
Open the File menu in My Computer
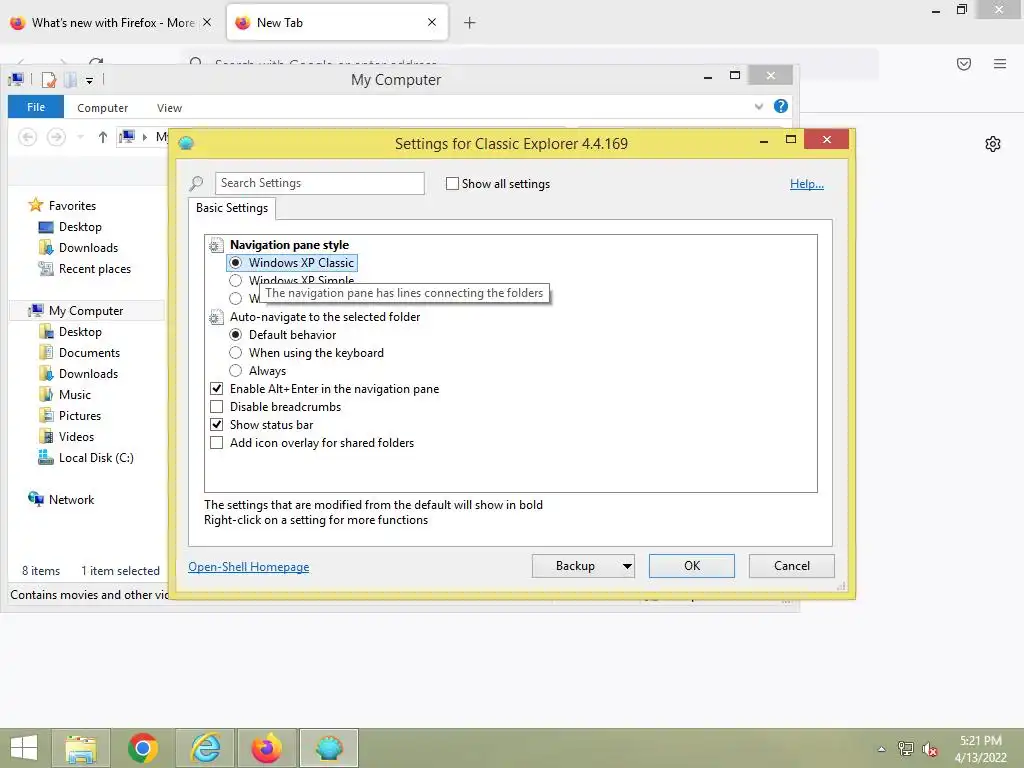(36, 107)
